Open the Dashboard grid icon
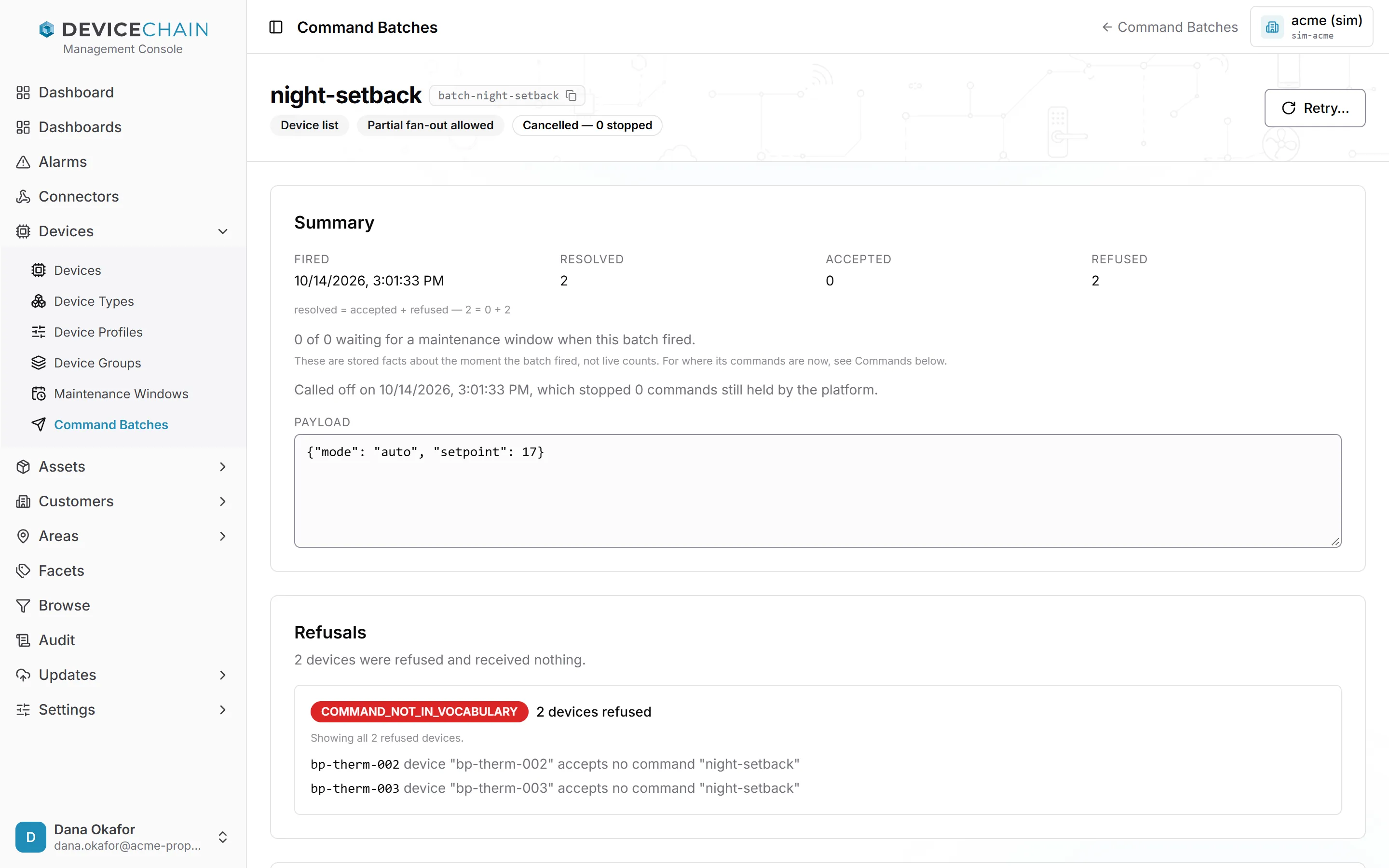The width and height of the screenshot is (1389, 868). [x=23, y=93]
